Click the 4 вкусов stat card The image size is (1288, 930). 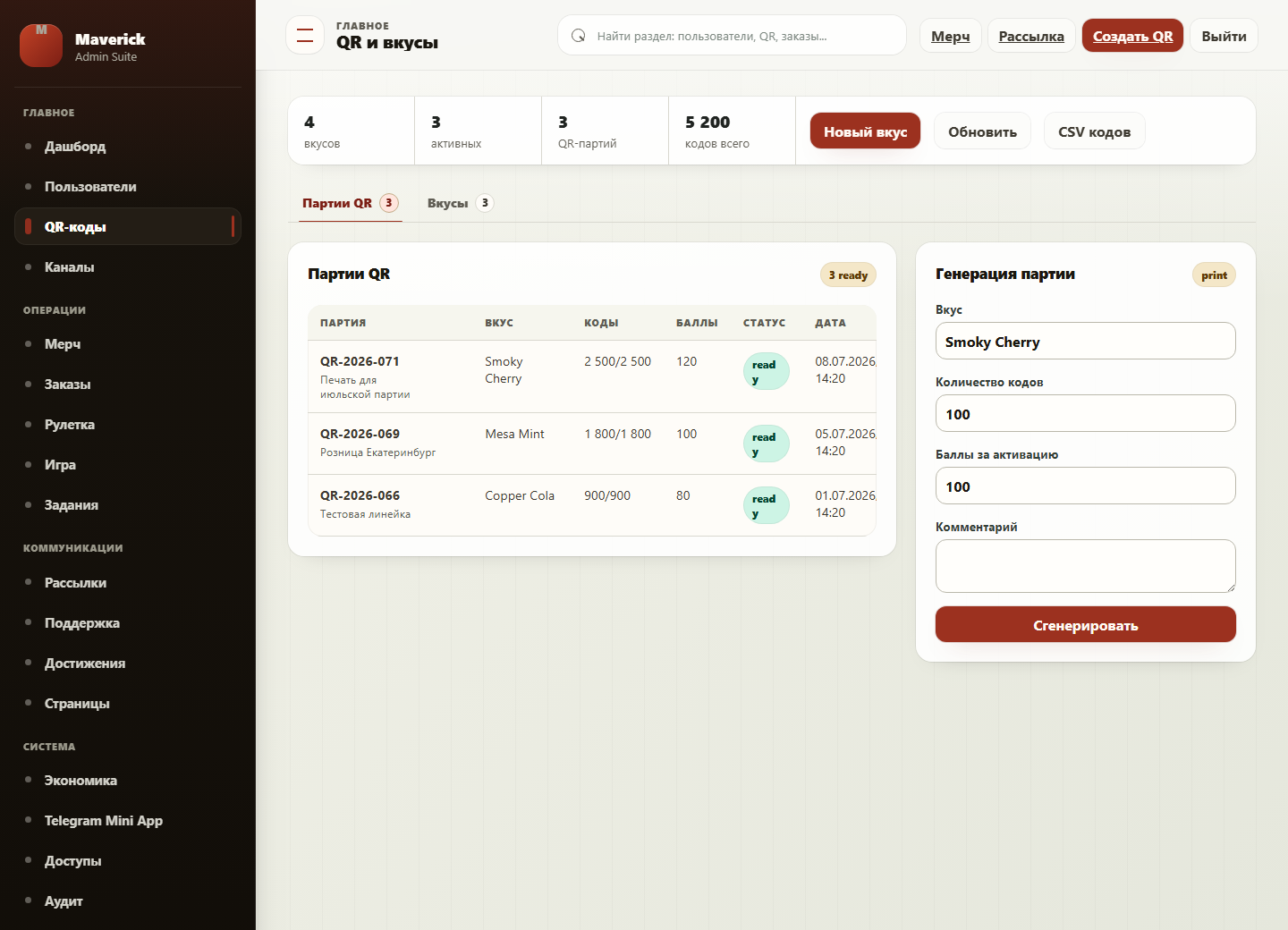[352, 131]
